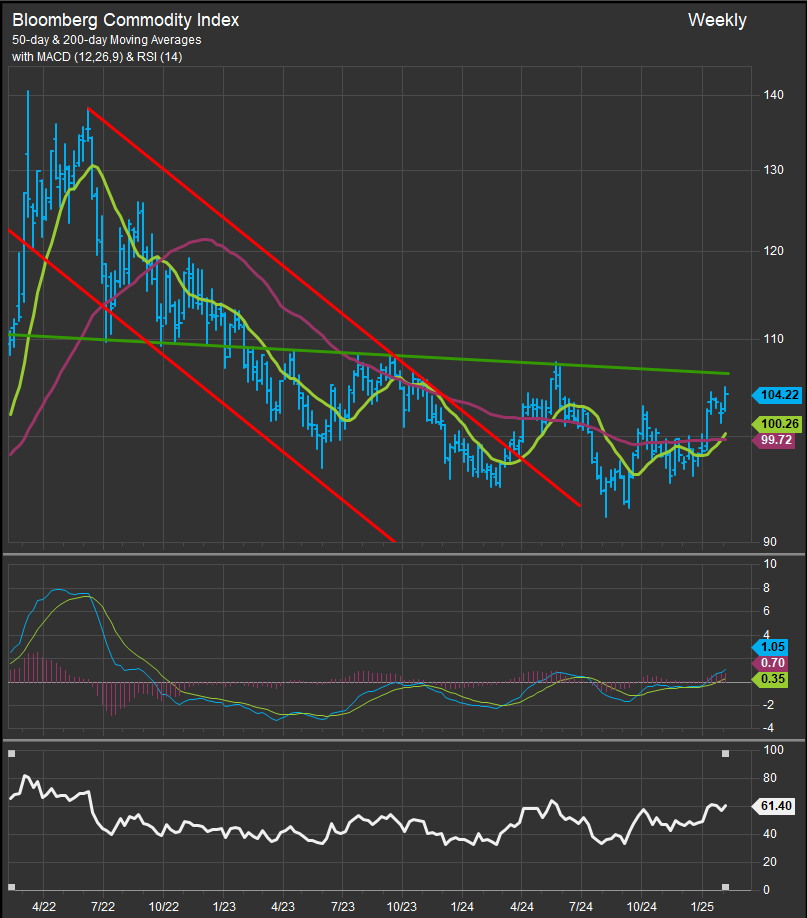This screenshot has height=918, width=807.
Task: Click the 4/22 date label
Action: (44, 907)
